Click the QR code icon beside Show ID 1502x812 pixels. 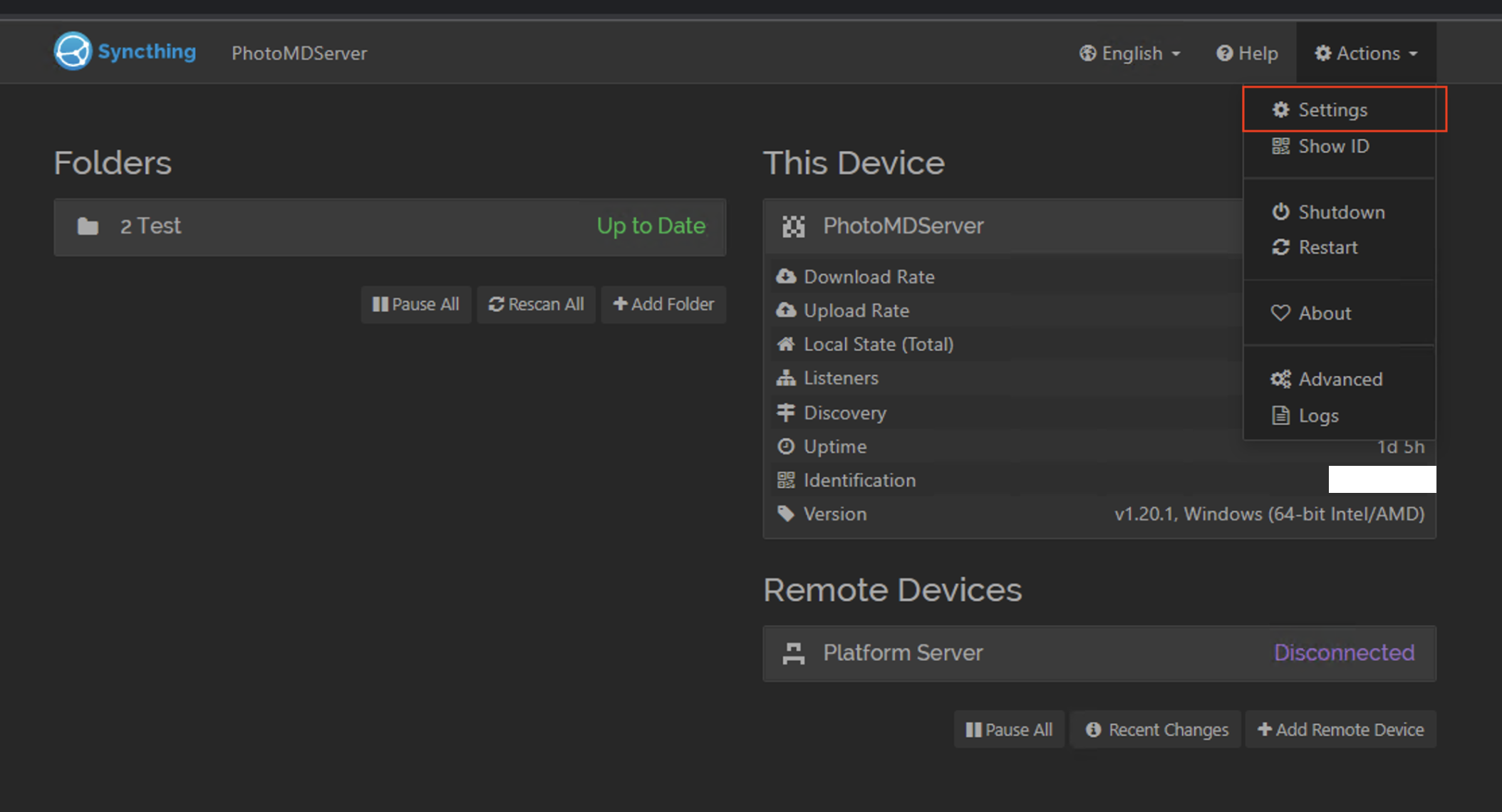pyautogui.click(x=1280, y=146)
